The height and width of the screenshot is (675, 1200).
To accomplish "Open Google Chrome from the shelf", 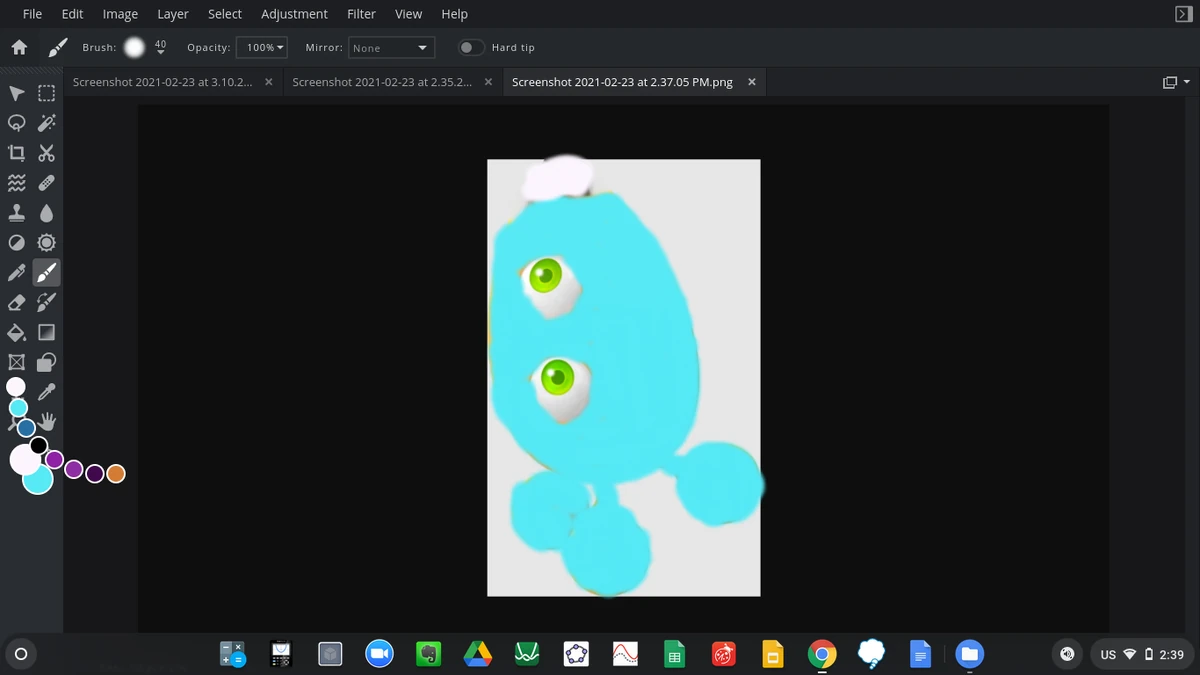I will pos(821,653).
